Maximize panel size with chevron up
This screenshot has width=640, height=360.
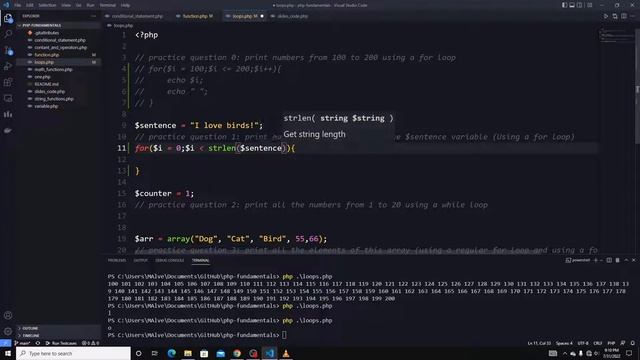[x=626, y=260]
